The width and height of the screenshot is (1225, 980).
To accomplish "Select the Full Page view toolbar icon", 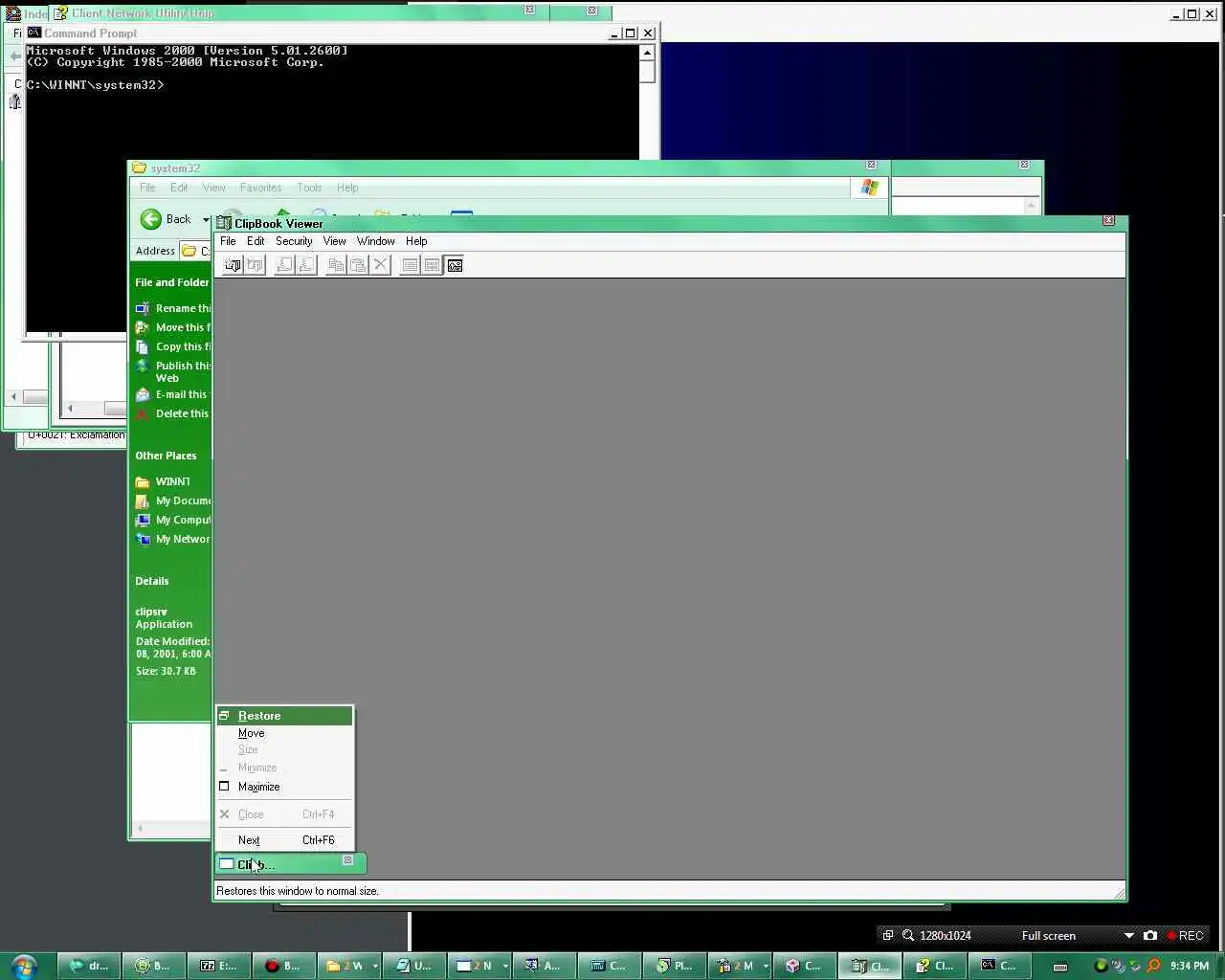I will [455, 265].
